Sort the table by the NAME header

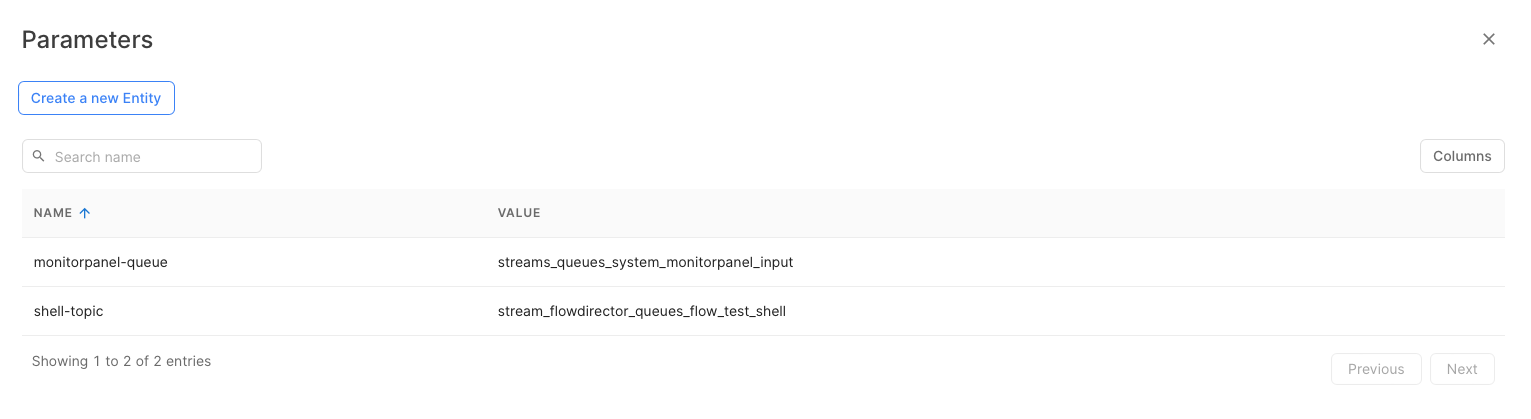click(53, 213)
